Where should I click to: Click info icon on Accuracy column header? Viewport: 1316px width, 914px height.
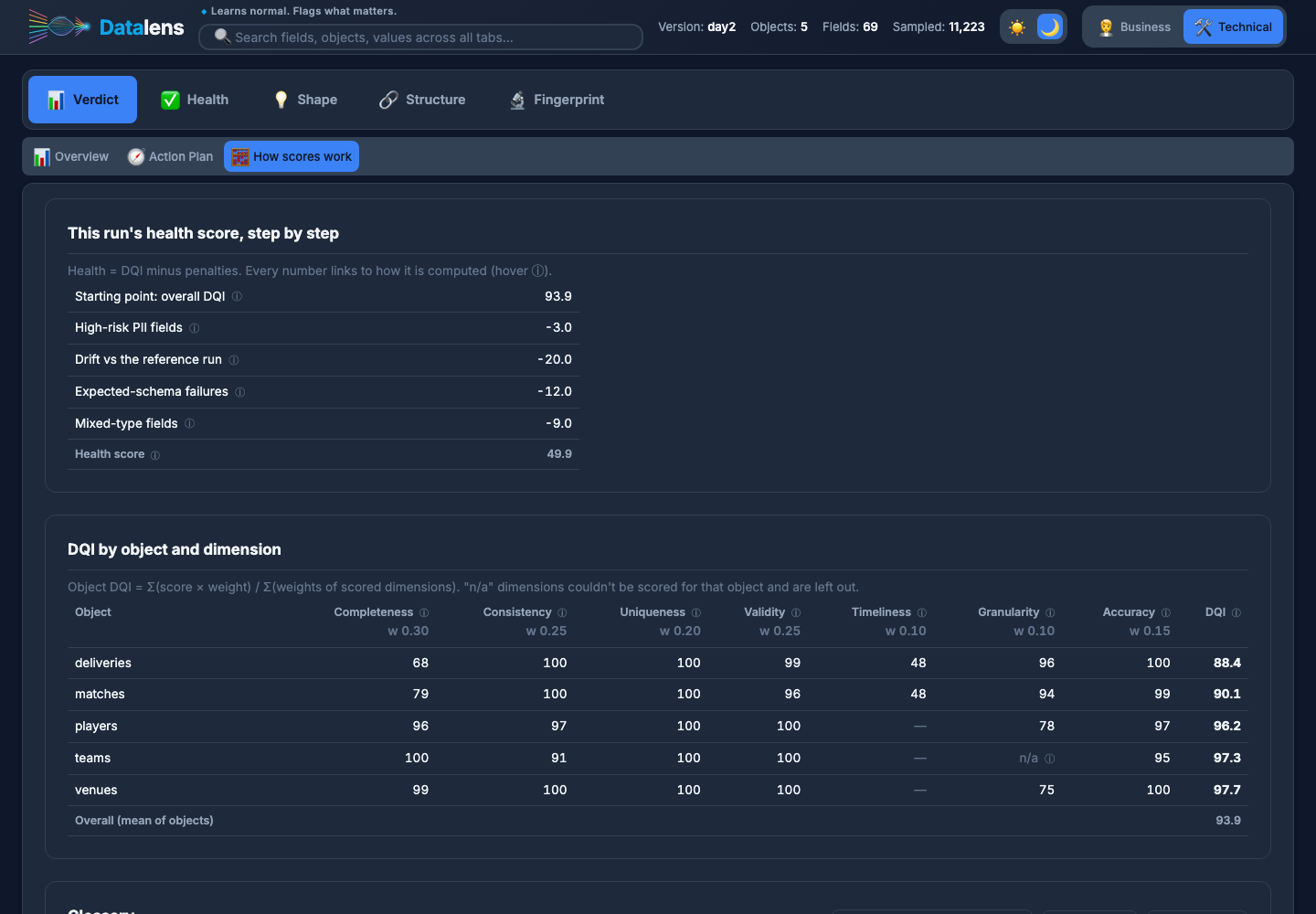(1166, 612)
